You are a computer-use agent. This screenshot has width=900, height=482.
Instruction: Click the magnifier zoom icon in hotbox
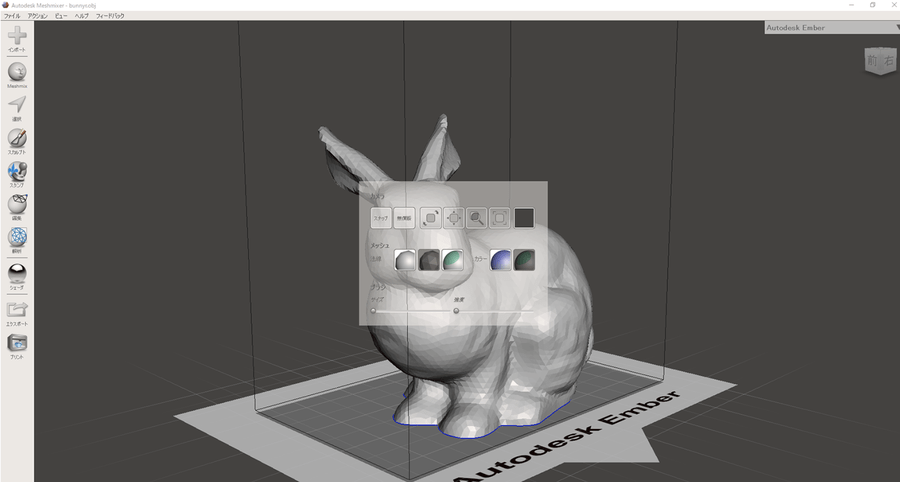click(x=477, y=218)
